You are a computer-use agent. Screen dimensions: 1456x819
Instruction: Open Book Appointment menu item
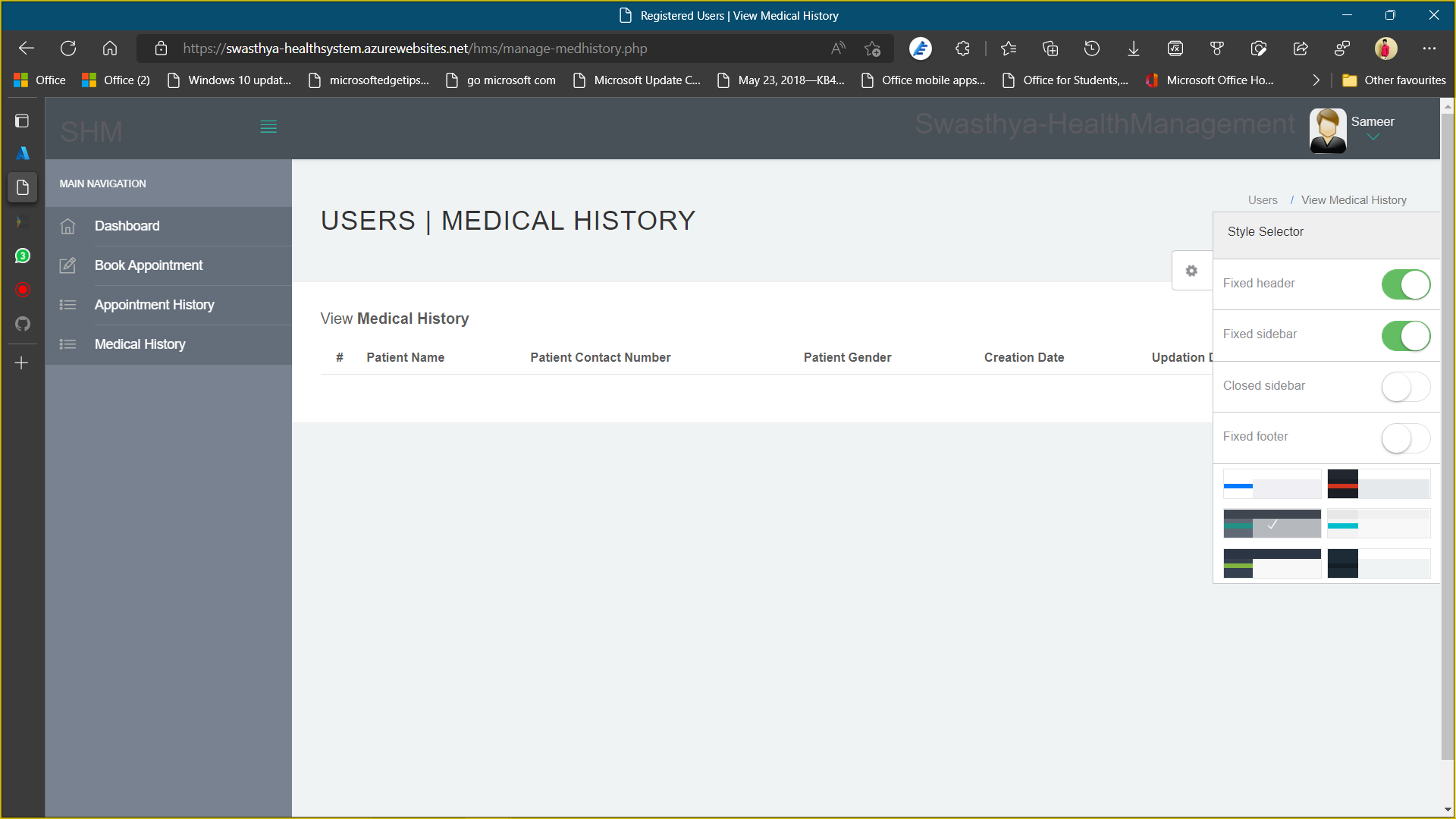pos(168,265)
